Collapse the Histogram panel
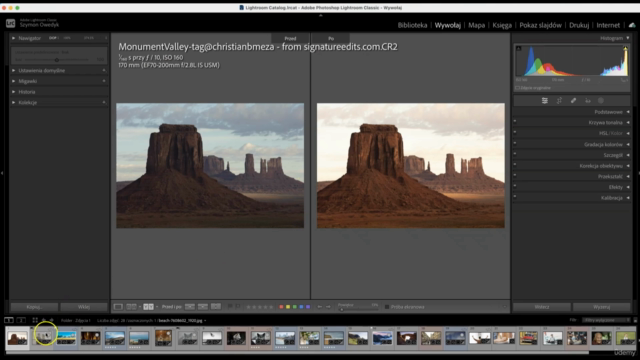The height and width of the screenshot is (360, 640). (x=628, y=38)
